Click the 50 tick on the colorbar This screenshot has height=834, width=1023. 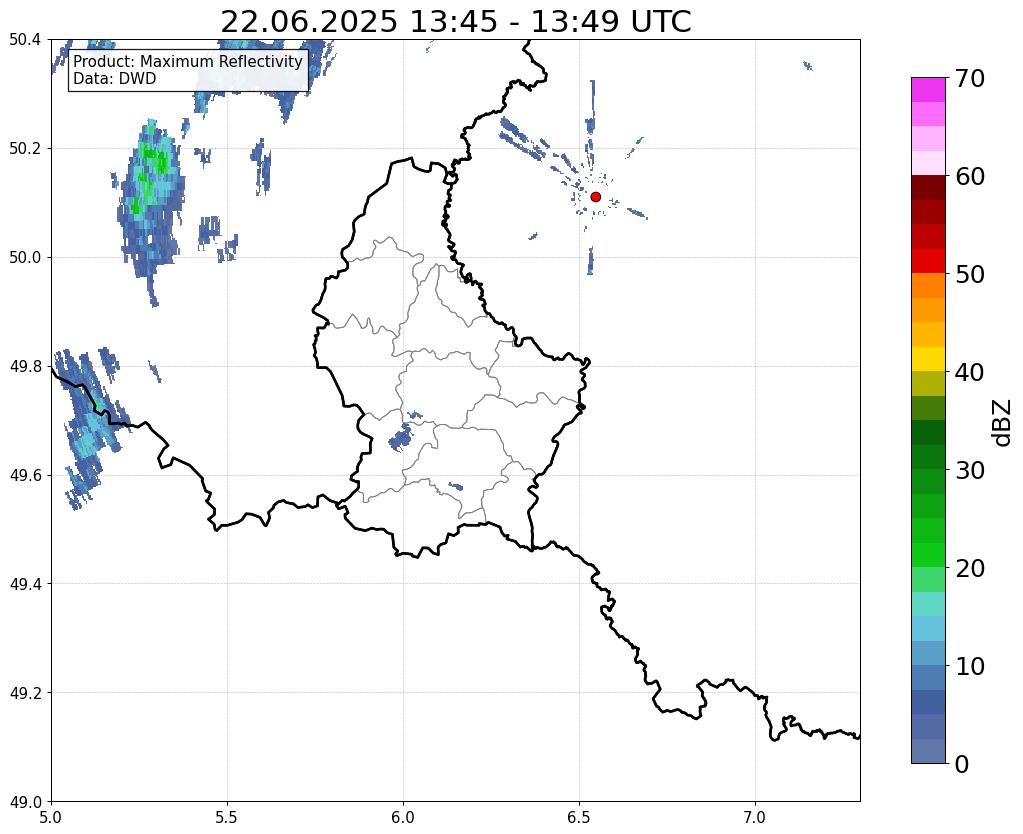tap(970, 274)
